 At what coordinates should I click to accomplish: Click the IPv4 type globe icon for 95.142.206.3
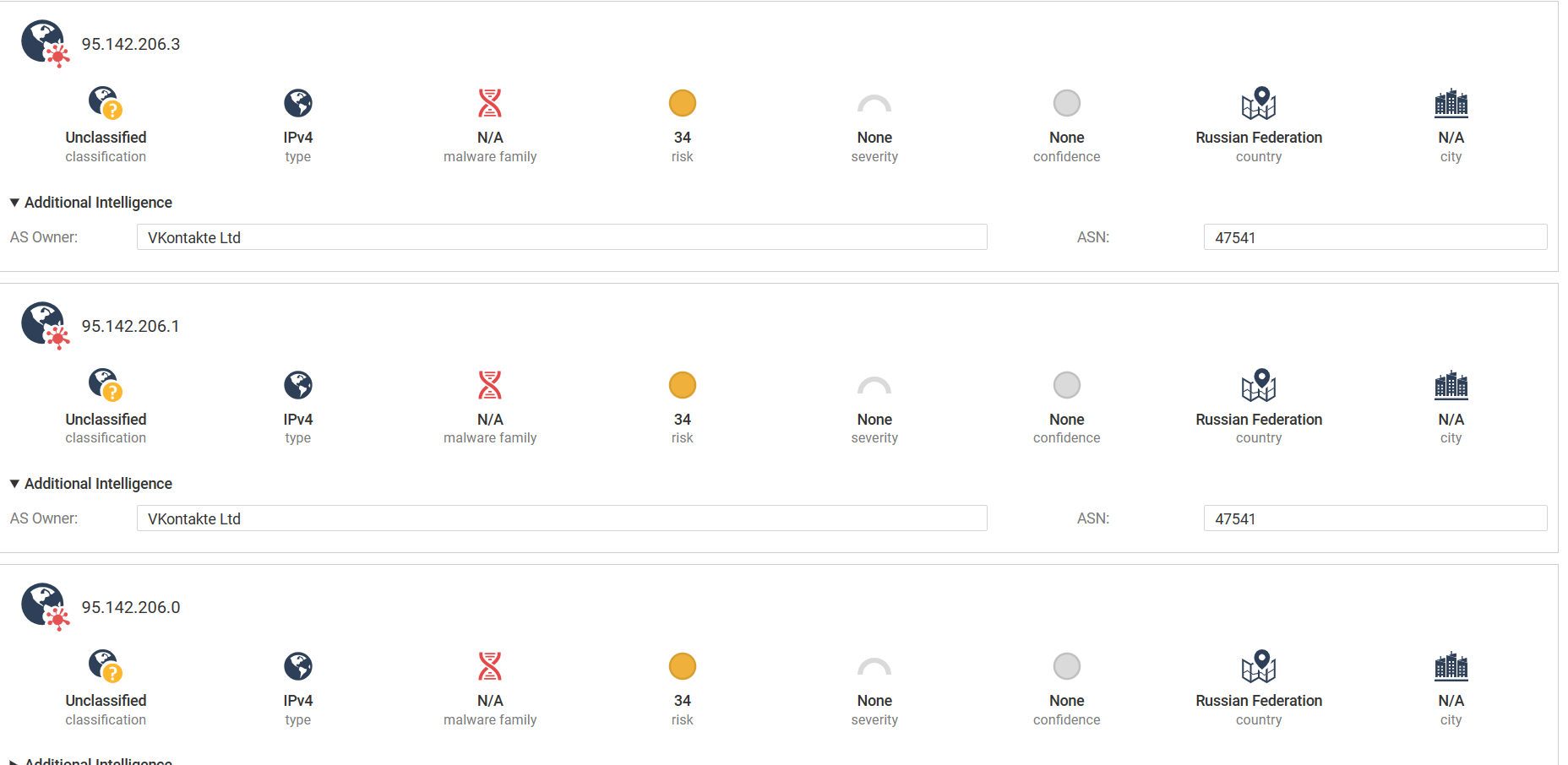click(x=298, y=103)
